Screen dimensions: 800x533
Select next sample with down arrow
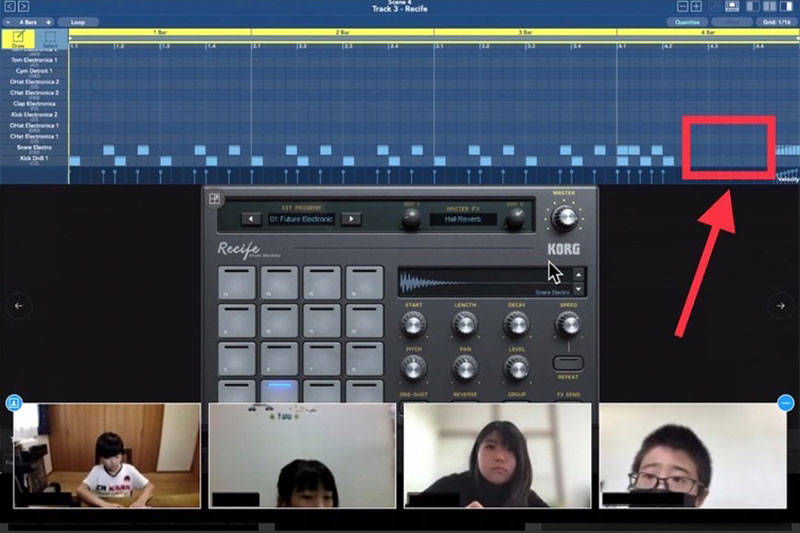coord(579,289)
